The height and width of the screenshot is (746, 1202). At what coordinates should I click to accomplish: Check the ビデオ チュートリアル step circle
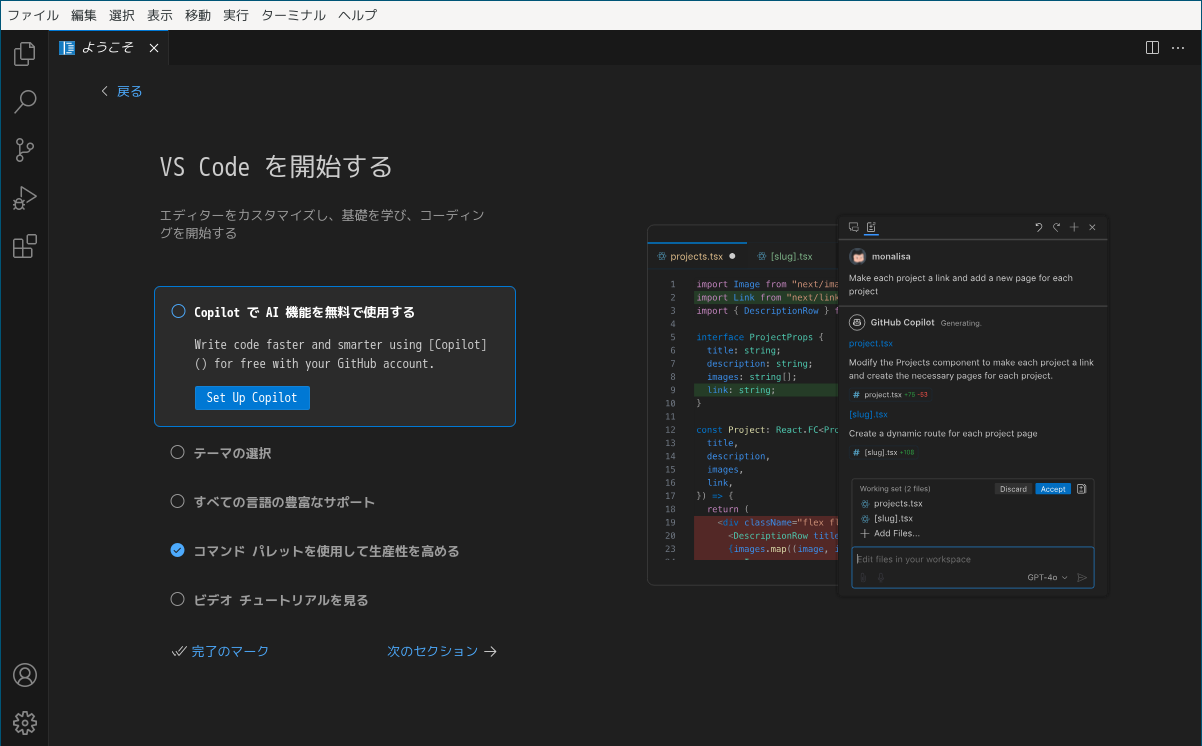177,599
